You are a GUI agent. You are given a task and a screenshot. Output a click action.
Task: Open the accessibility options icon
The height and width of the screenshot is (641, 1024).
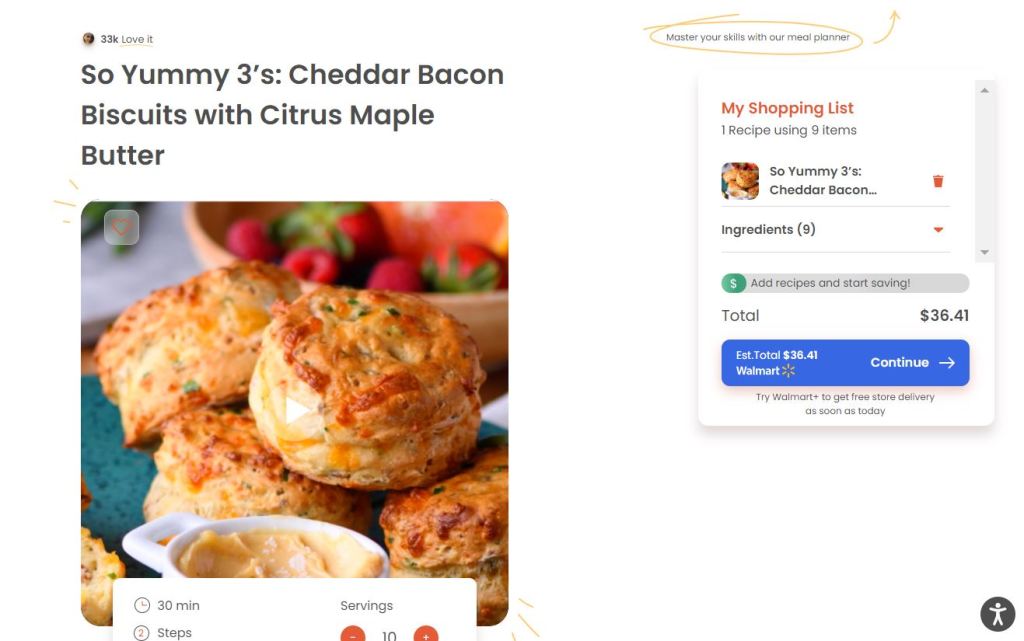tap(997, 614)
